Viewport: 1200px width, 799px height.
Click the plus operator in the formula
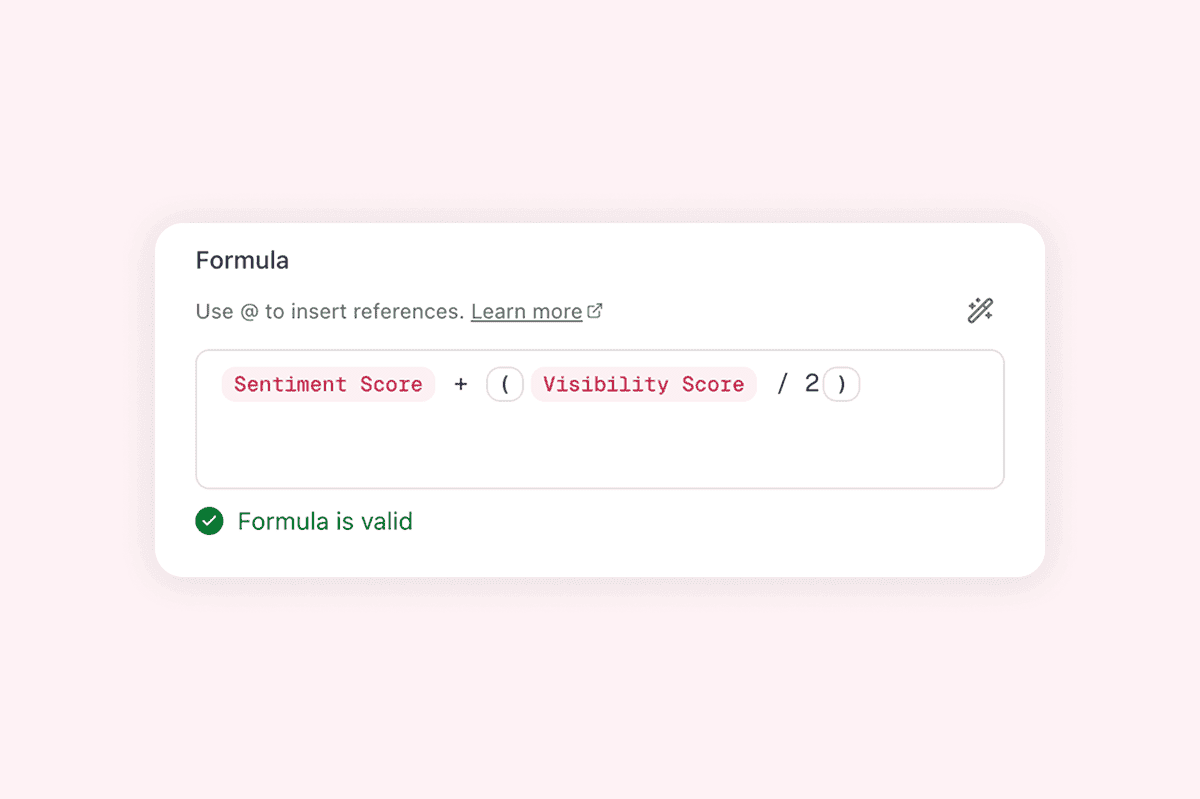pyautogui.click(x=460, y=384)
